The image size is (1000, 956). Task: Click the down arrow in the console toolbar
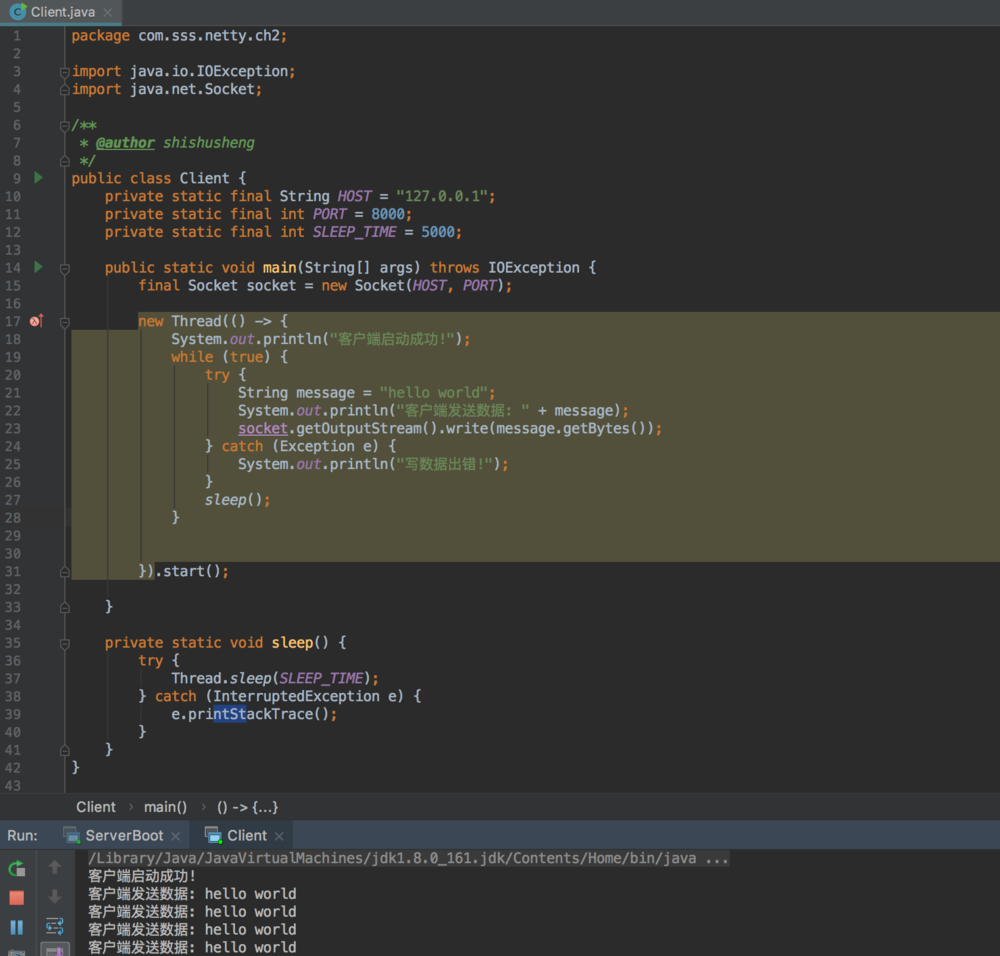55,897
